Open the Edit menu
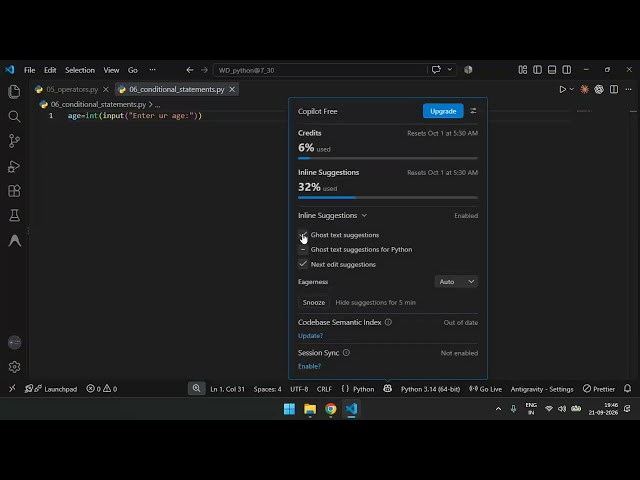 tap(50, 70)
